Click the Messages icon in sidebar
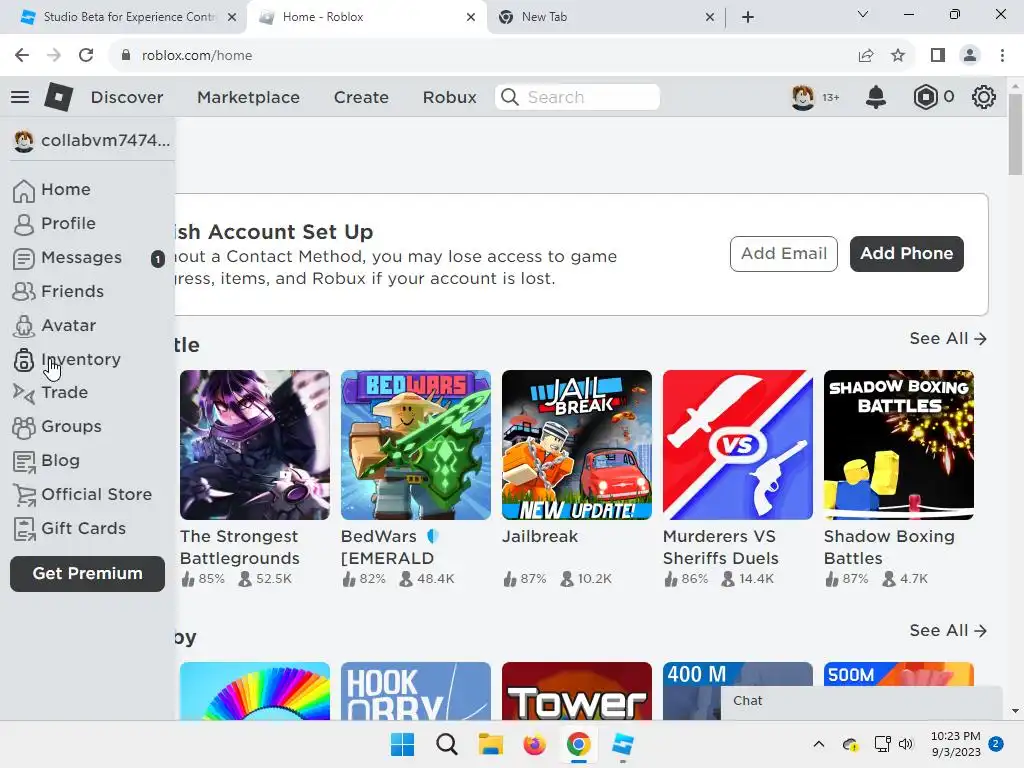The width and height of the screenshot is (1024, 768). pos(24,258)
